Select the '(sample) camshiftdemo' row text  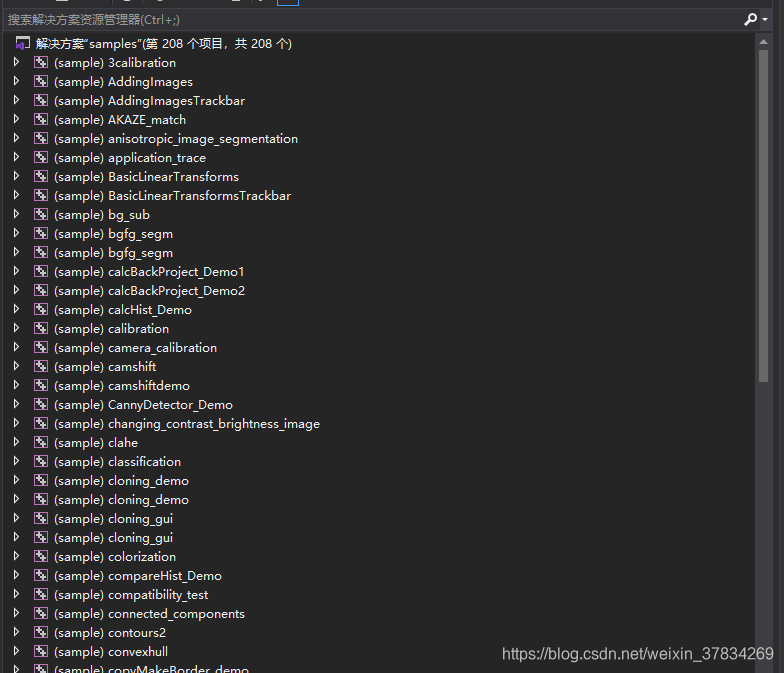pos(122,386)
